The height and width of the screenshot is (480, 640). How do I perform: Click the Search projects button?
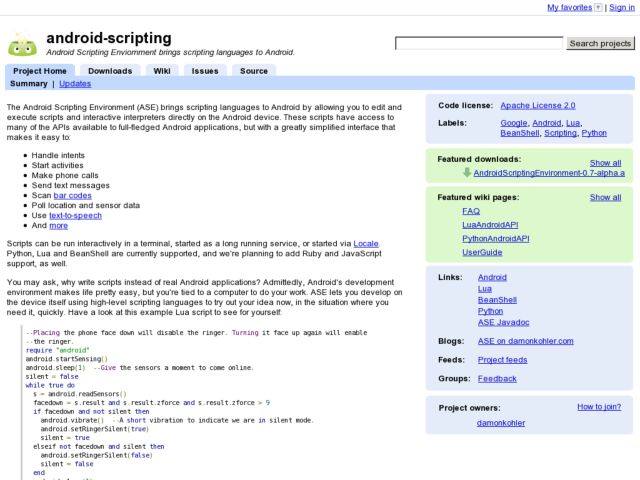[600, 43]
